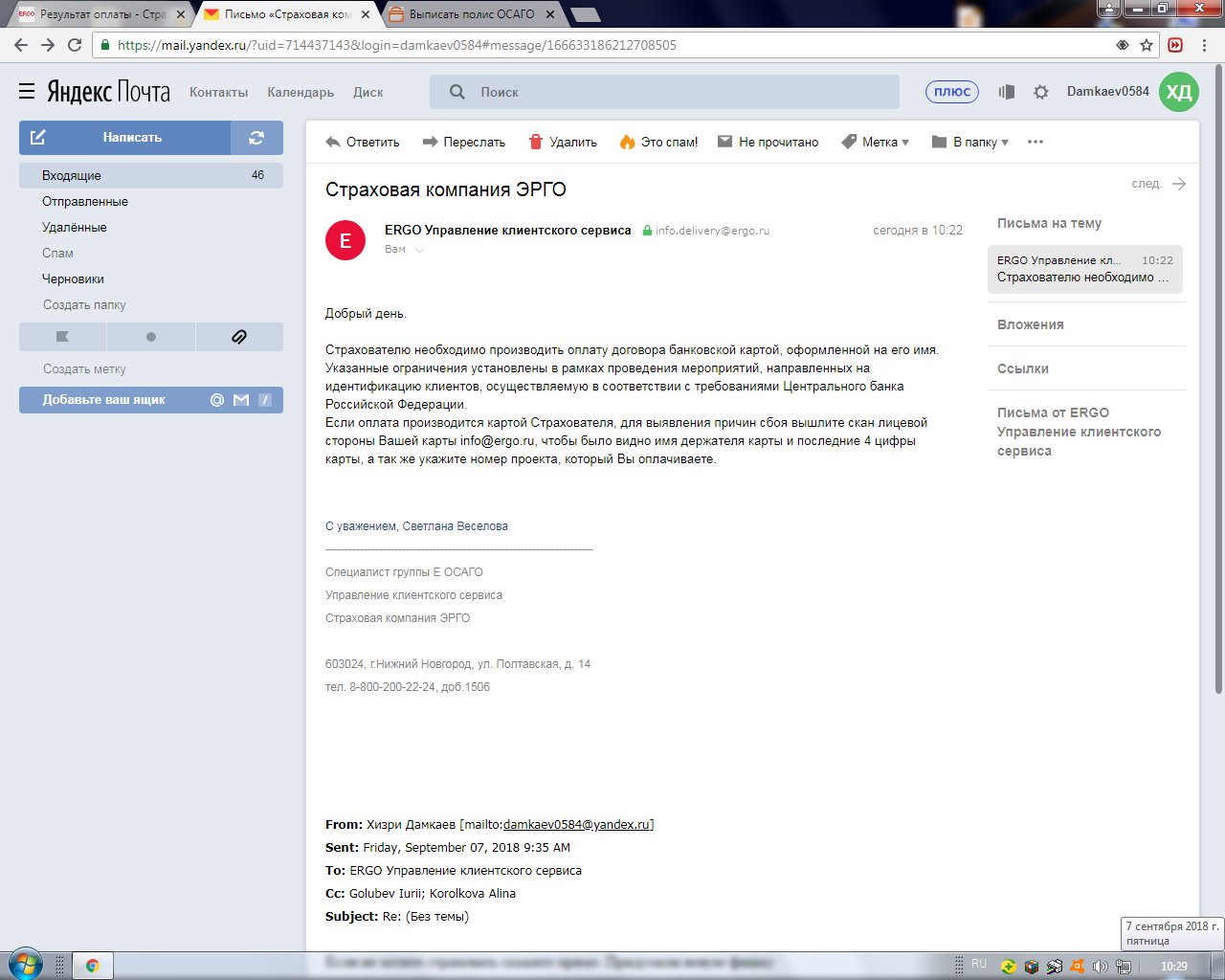Click browser forward arrow
The width and height of the screenshot is (1225, 980).
(48, 45)
